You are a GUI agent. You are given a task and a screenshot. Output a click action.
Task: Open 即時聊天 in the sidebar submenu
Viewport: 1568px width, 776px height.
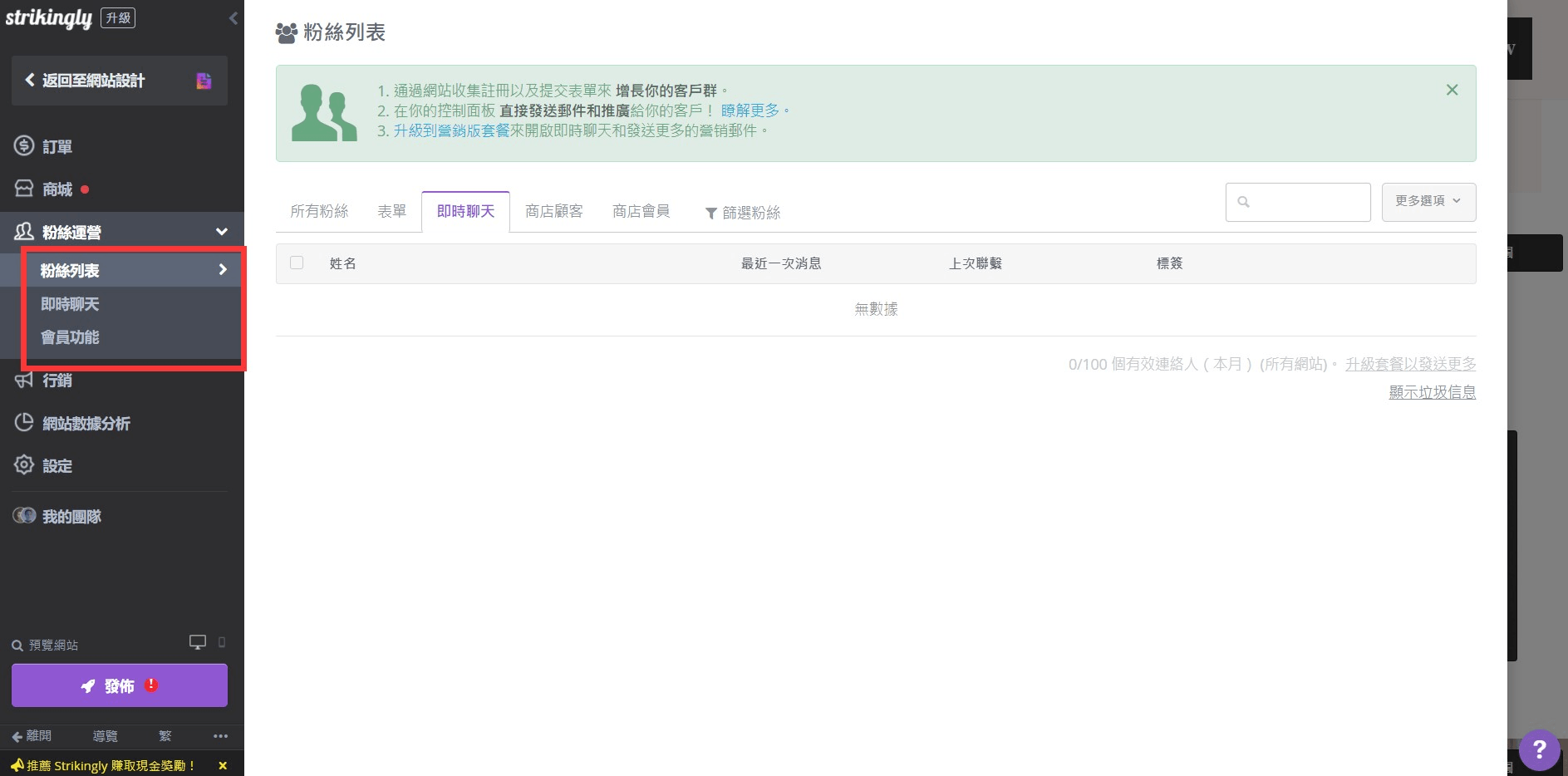(70, 304)
